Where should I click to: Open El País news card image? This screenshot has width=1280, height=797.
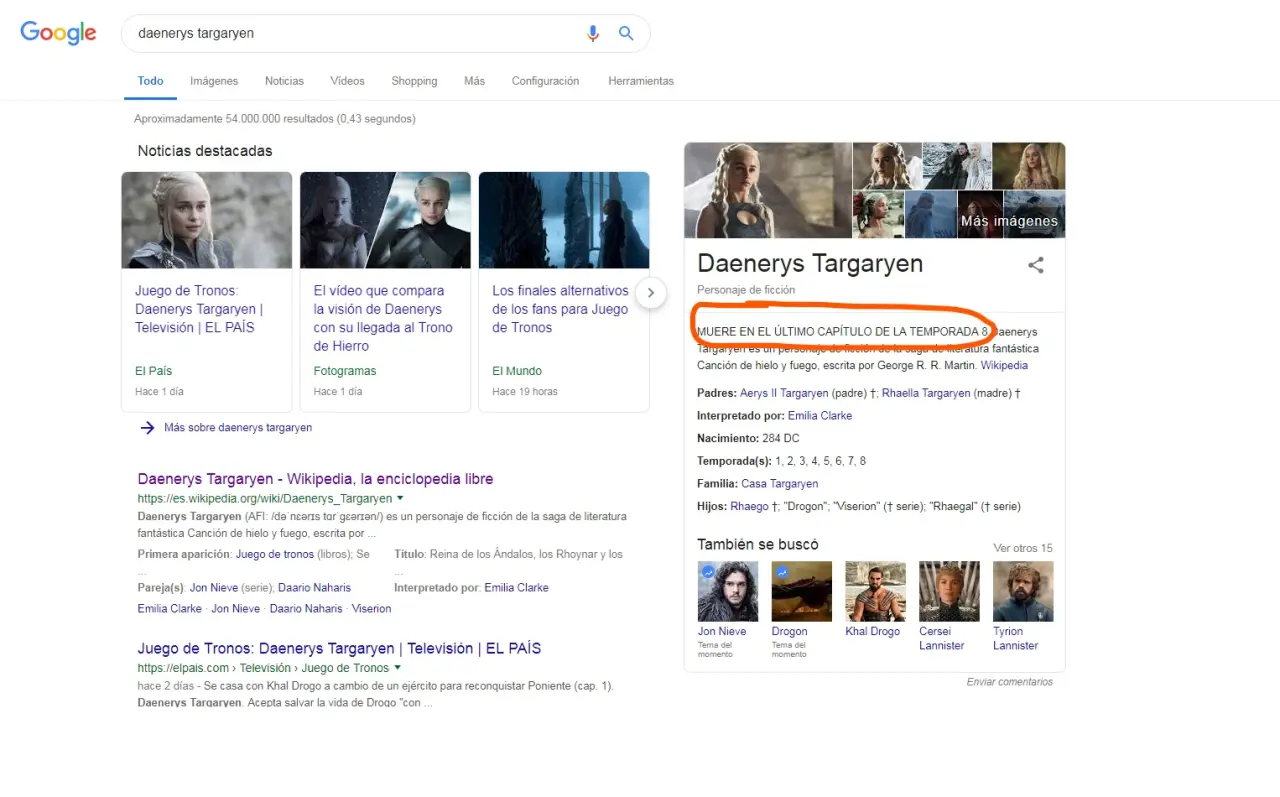207,220
